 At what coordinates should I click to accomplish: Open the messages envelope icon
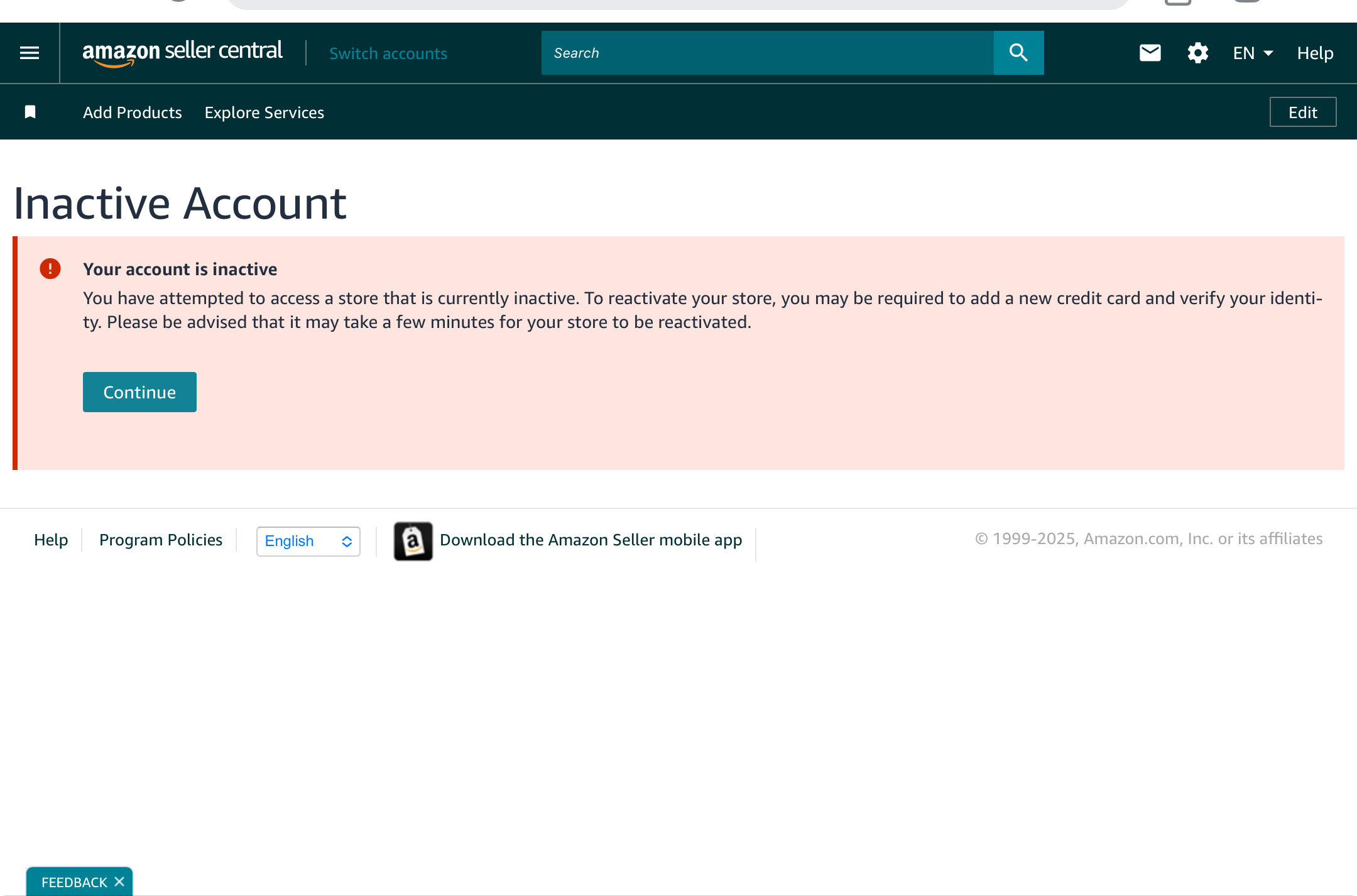1150,53
